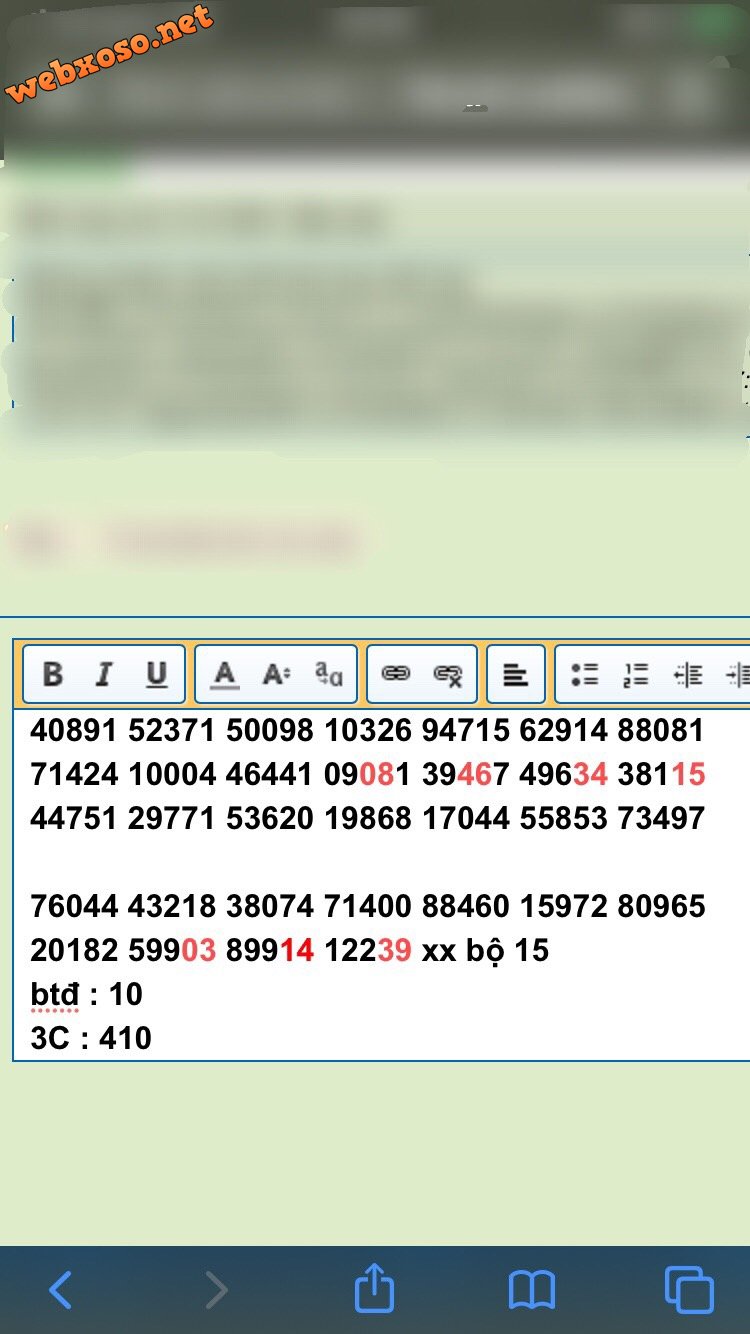Click number 55853 in editor
The image size is (750, 1334).
(x=564, y=818)
